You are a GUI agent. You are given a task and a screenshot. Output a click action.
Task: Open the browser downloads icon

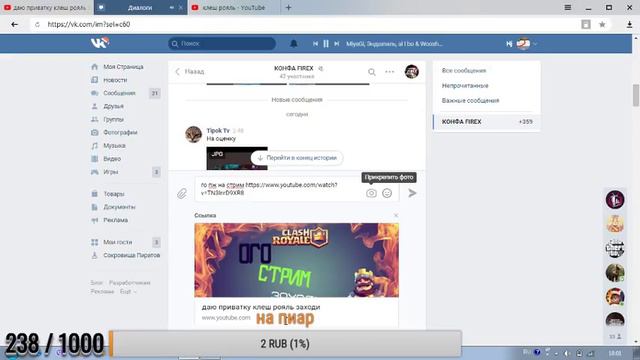tap(629, 24)
